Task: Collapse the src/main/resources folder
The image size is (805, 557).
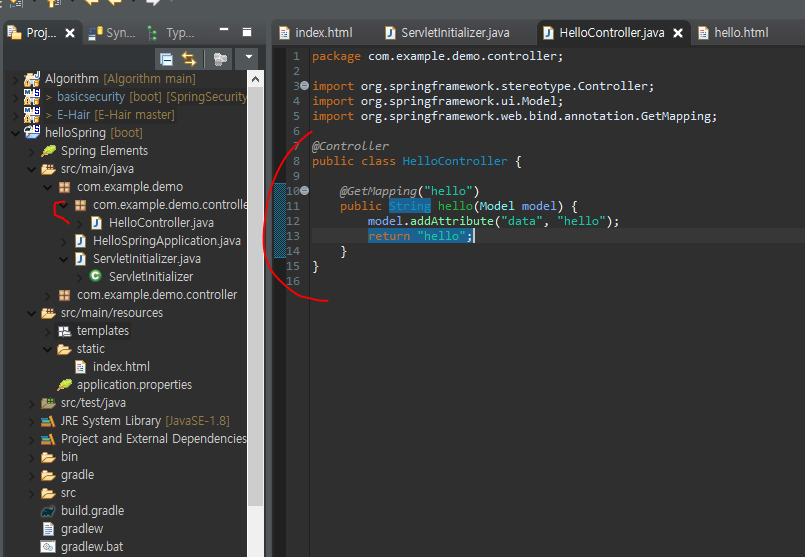Action: pyautogui.click(x=31, y=313)
